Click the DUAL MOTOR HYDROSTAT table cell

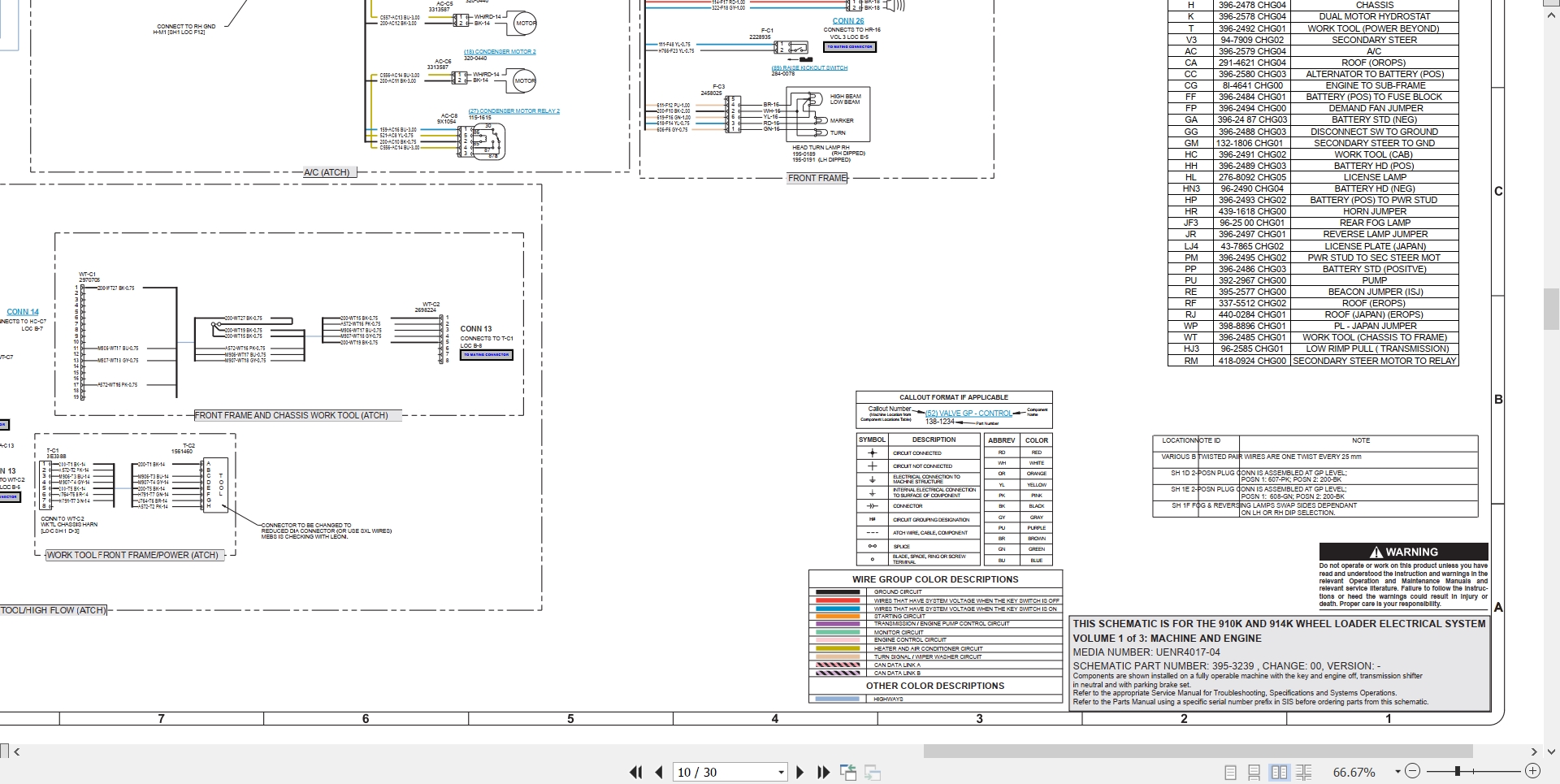1374,16
